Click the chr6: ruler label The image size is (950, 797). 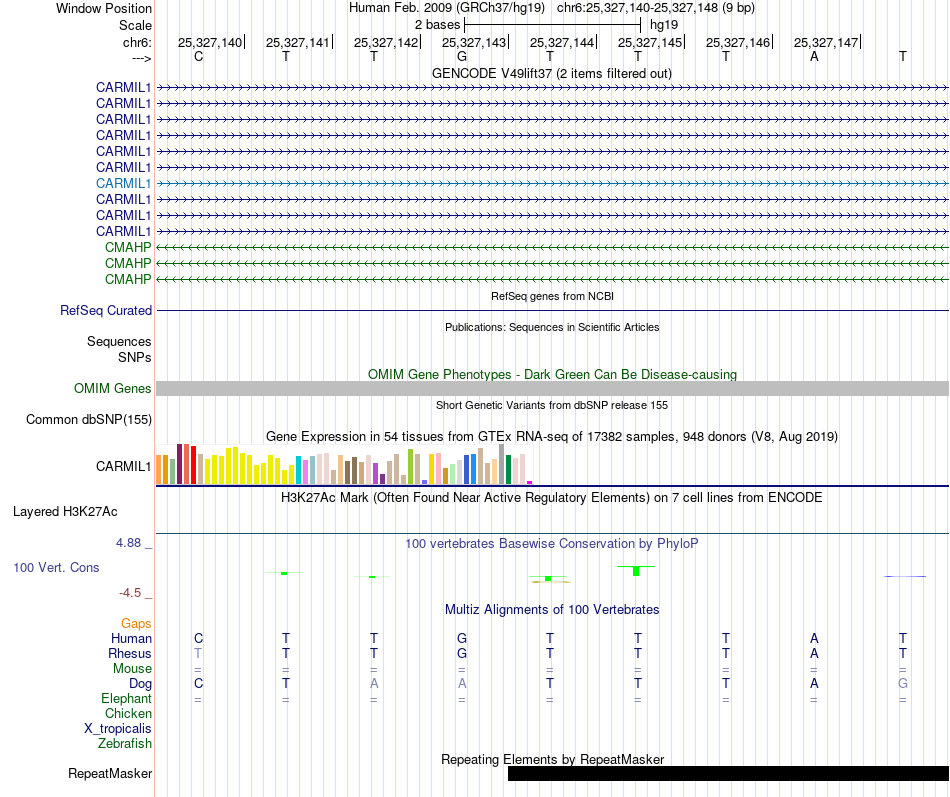137,42
